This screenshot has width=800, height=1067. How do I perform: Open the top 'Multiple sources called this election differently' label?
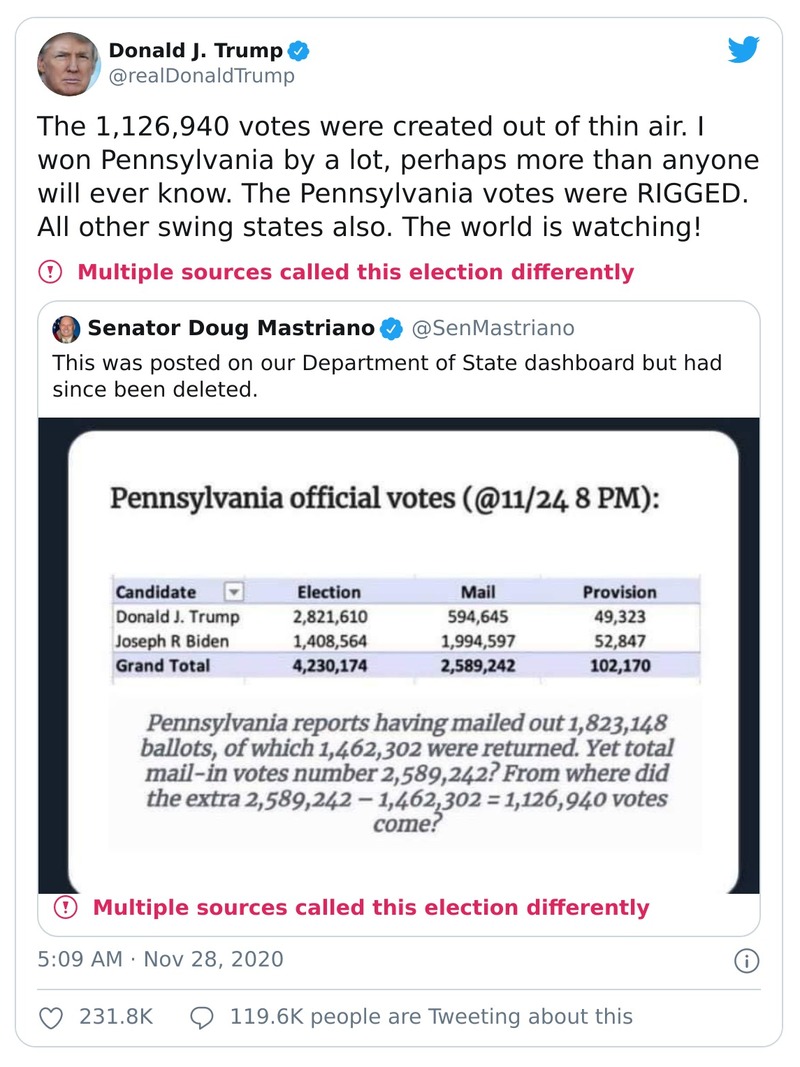pos(355,271)
